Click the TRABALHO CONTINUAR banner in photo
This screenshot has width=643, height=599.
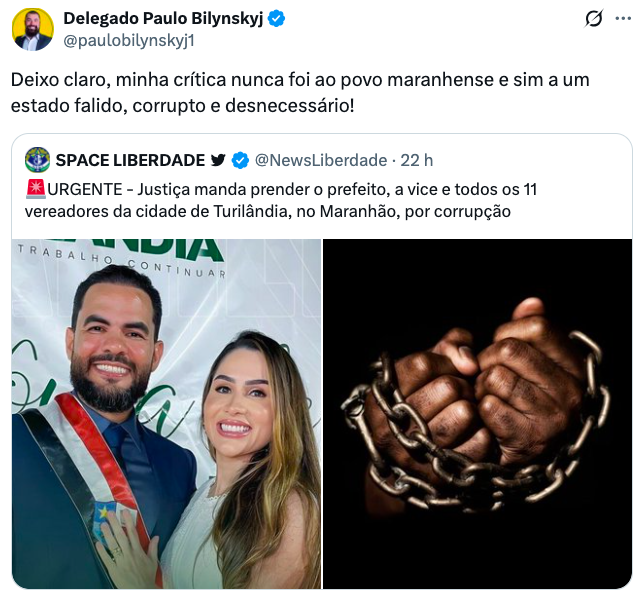tap(121, 261)
